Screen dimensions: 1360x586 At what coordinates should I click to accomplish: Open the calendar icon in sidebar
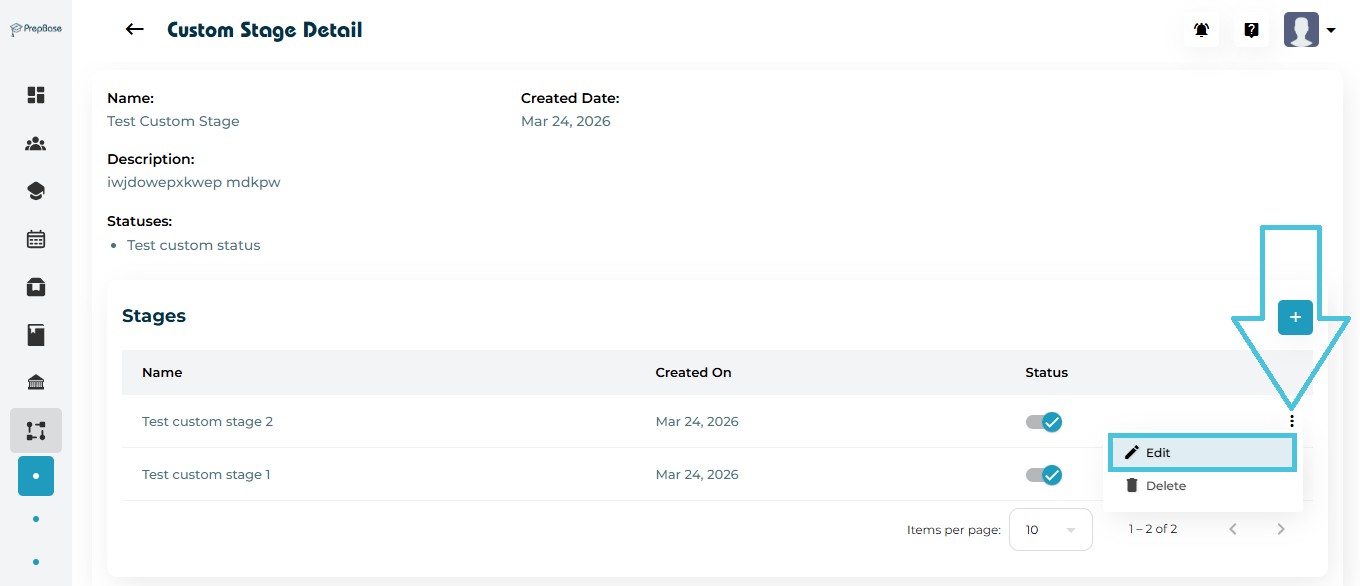[36, 239]
